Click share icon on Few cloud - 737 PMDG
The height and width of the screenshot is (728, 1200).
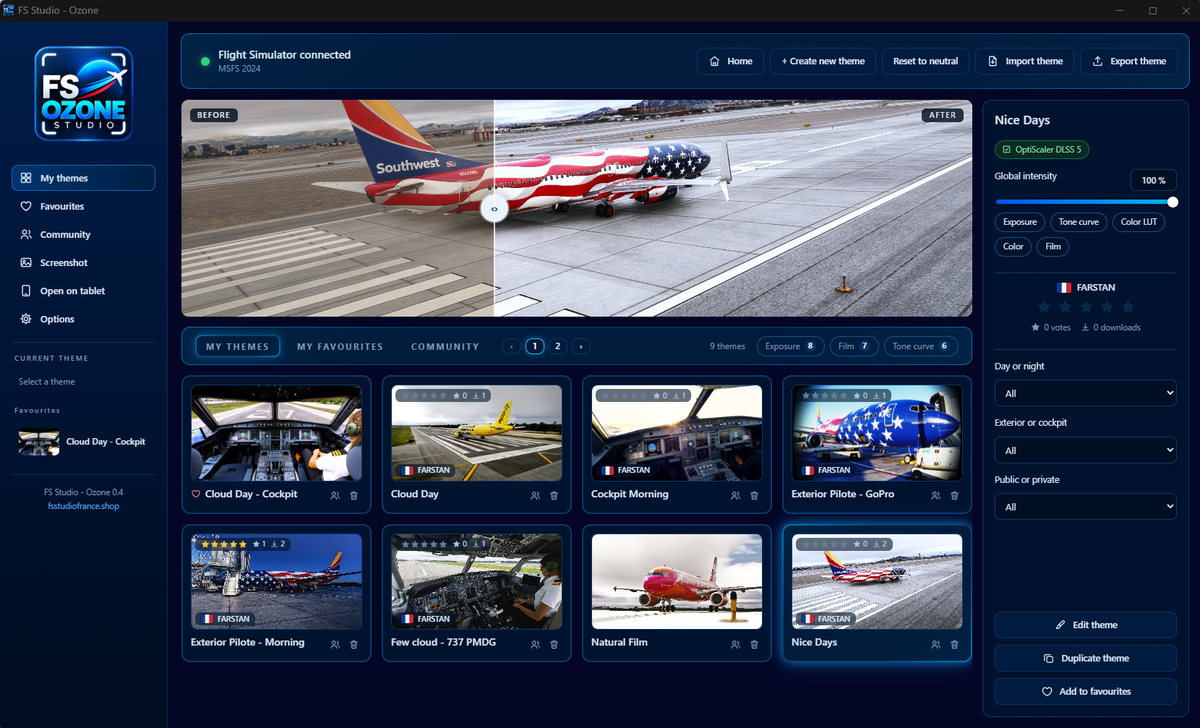[x=536, y=643]
